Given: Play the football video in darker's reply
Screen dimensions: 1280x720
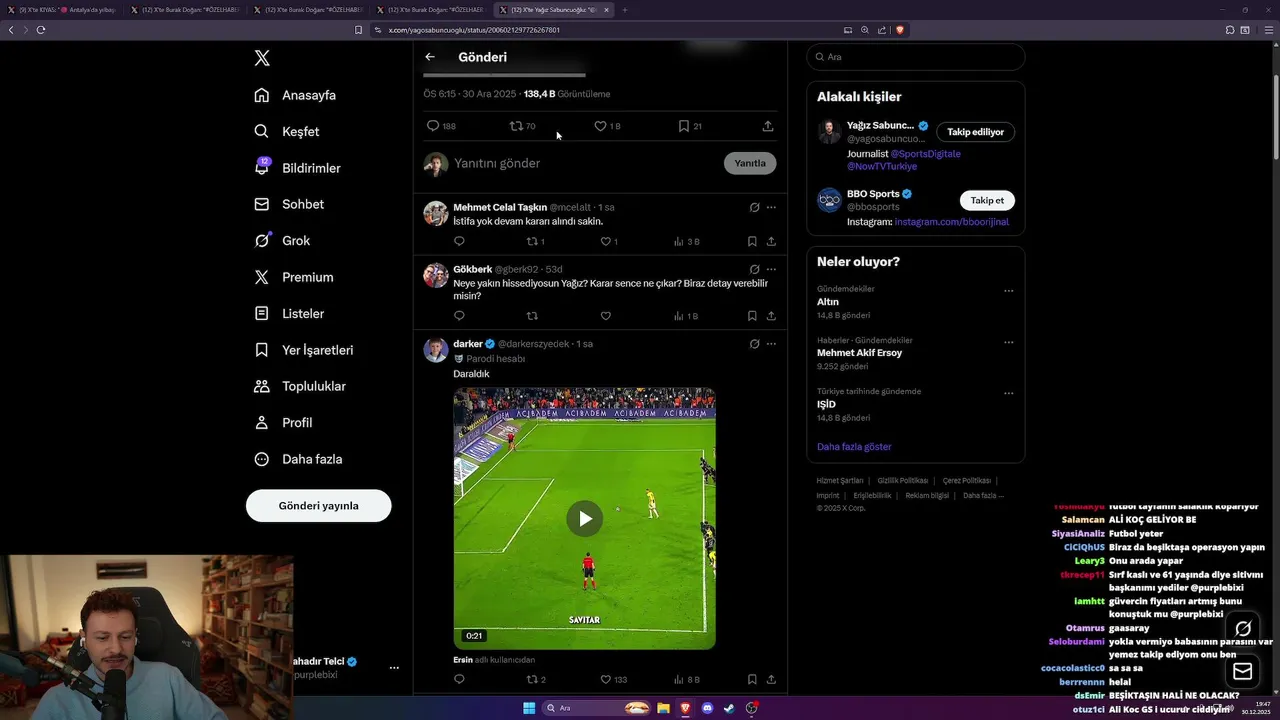Looking at the screenshot, I should point(585,518).
